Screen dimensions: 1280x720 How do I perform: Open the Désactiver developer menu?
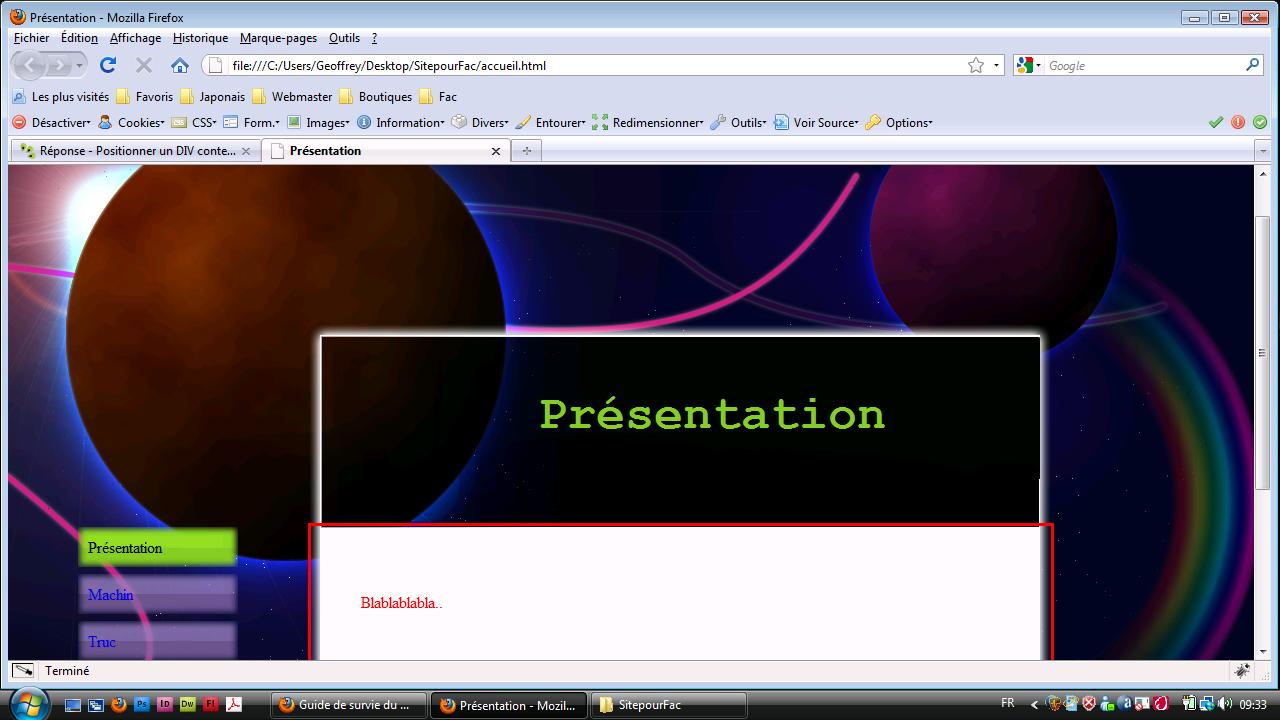(x=51, y=123)
